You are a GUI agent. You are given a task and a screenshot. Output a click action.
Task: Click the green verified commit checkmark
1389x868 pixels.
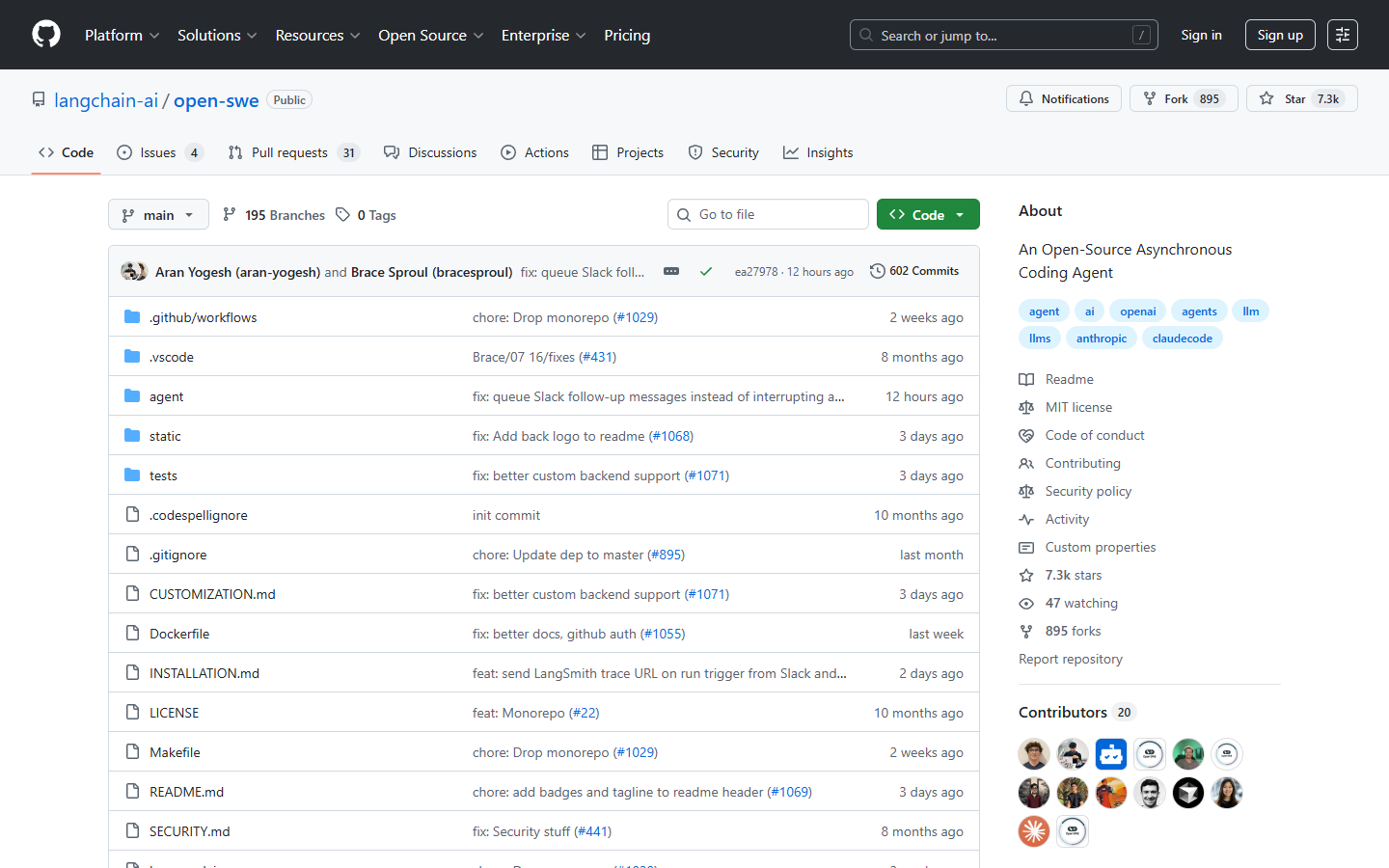click(706, 271)
